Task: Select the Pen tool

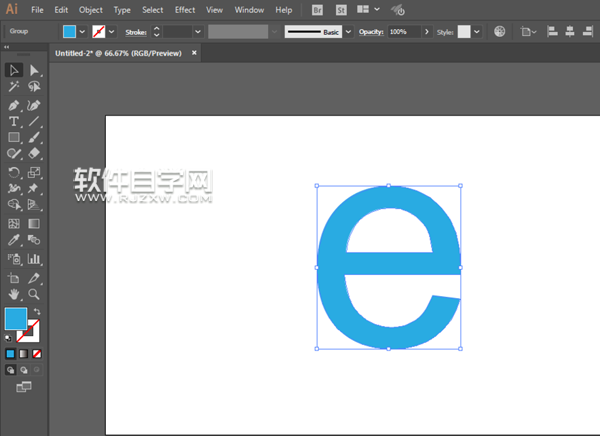Action: [x=14, y=105]
